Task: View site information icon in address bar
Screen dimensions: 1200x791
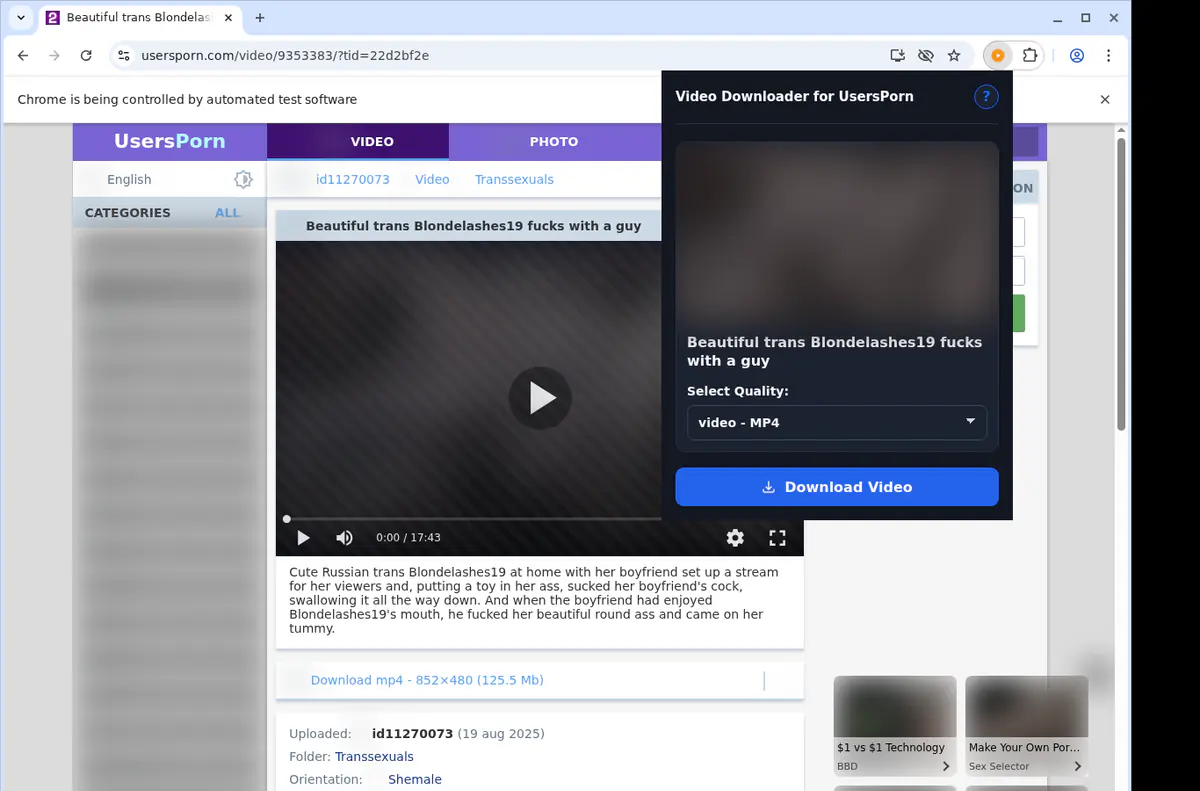Action: click(x=123, y=56)
